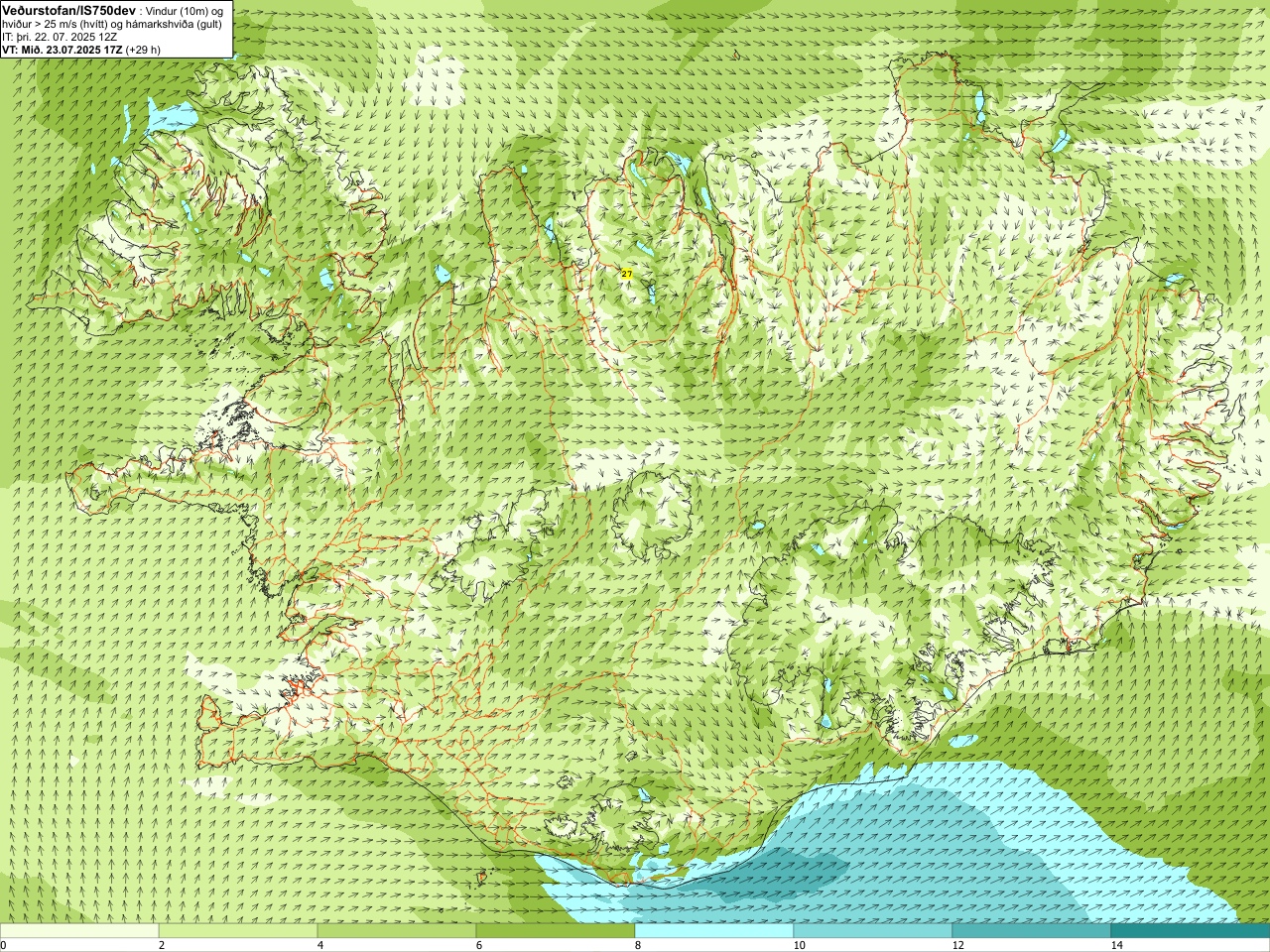Select the pale yellow 0–2 legend swatch
Screen dimensions: 1270x952
[79, 931]
